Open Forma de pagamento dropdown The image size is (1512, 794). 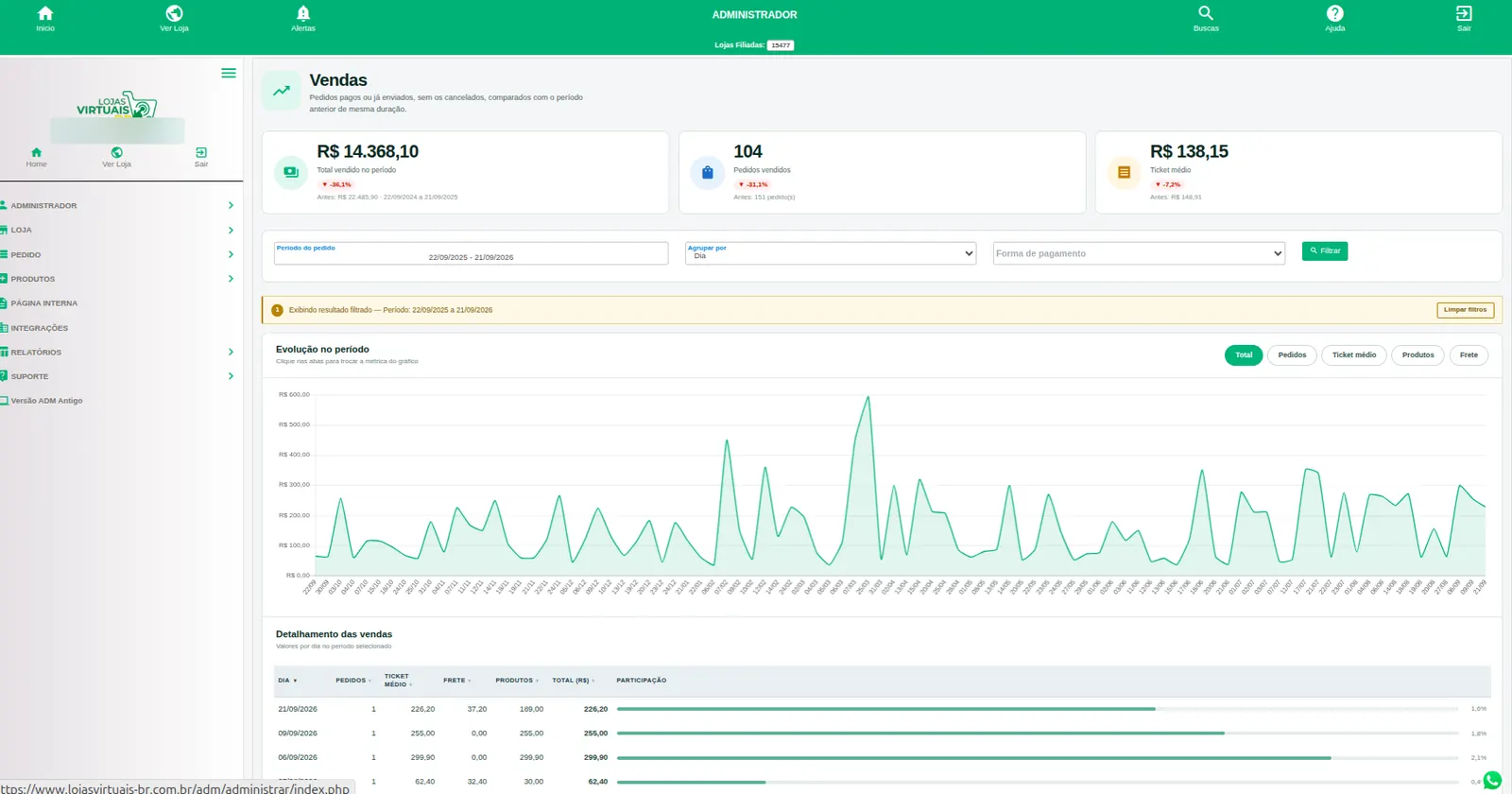(1139, 253)
